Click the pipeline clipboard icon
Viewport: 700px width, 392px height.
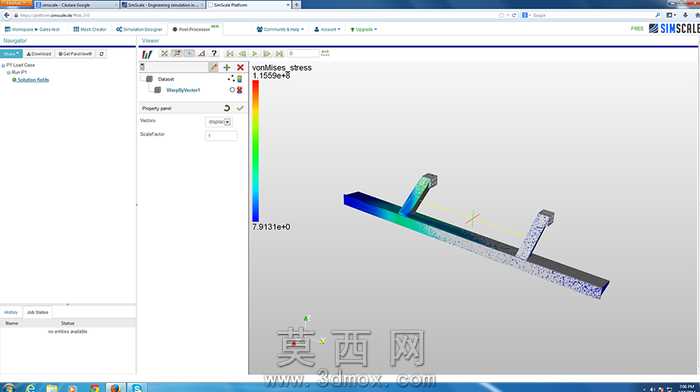tap(142, 67)
